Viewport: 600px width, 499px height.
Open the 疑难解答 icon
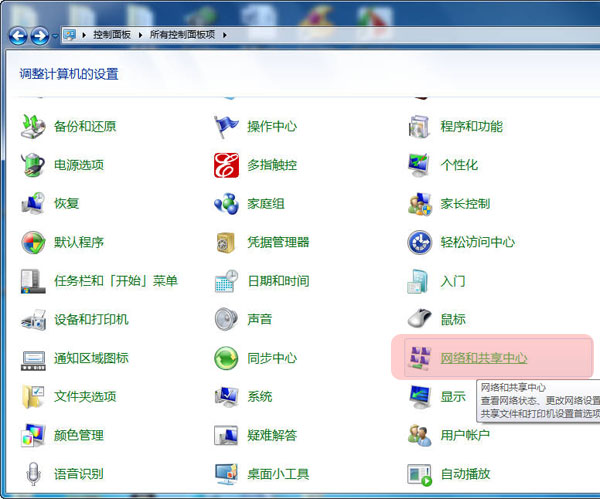(x=227, y=435)
